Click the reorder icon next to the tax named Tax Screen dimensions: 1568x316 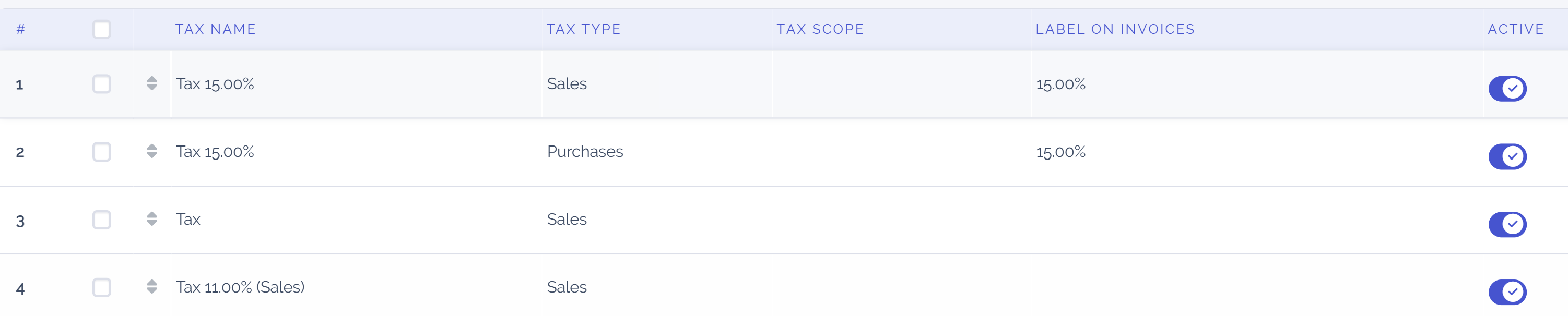tap(151, 220)
